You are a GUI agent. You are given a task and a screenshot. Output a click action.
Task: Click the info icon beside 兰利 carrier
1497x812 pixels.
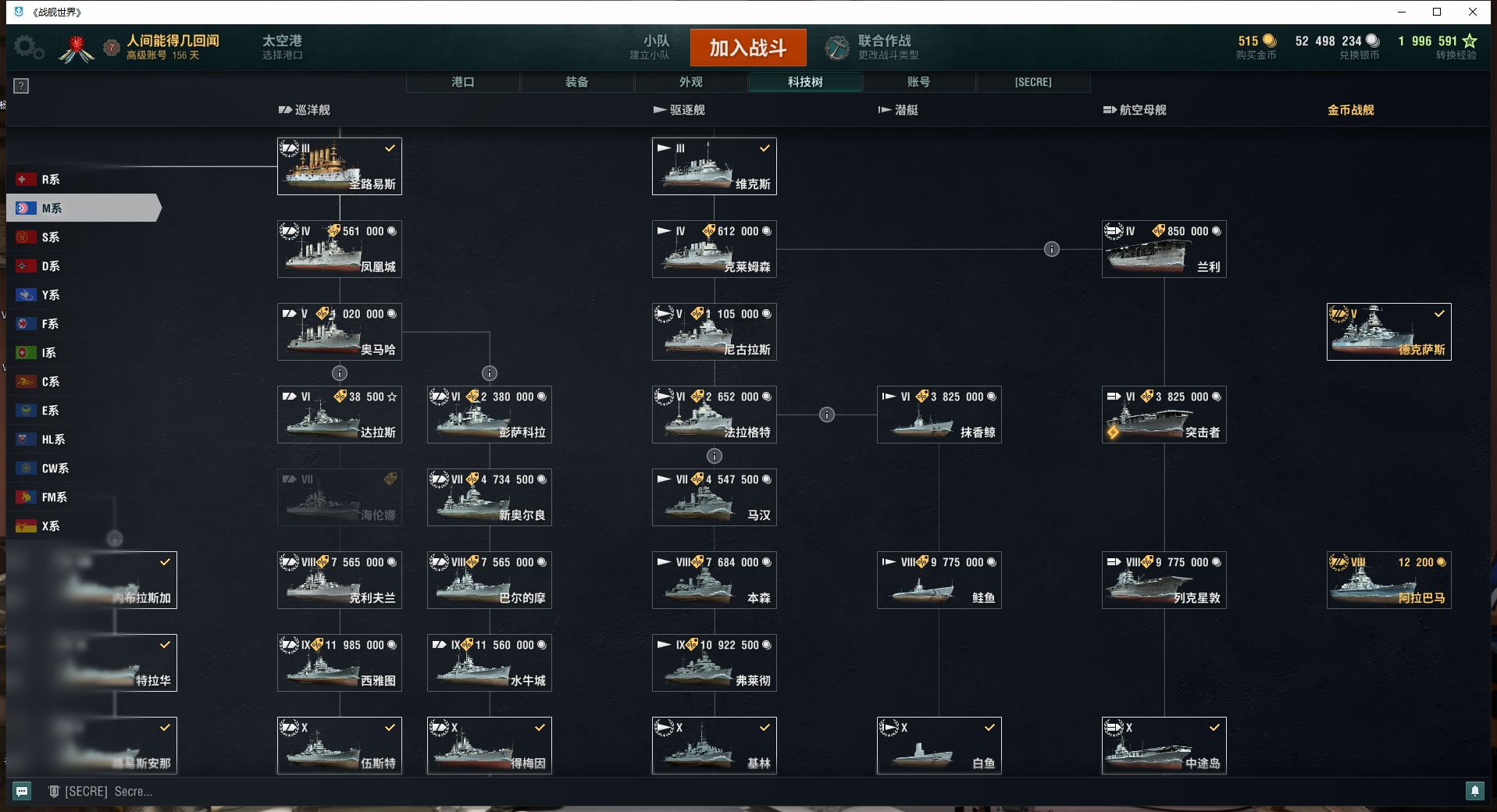pos(1052,249)
